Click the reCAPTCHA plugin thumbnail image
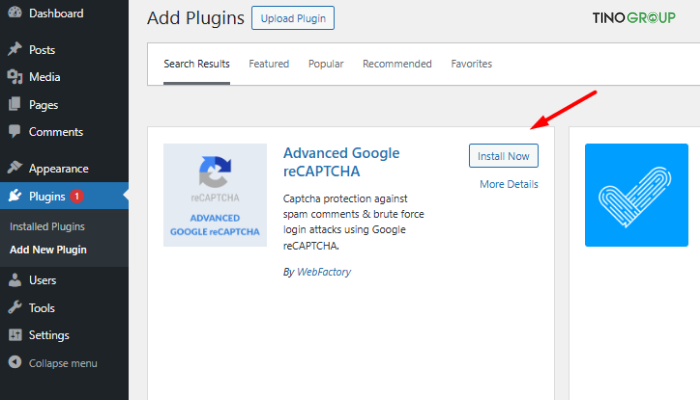700x400 pixels. [215, 195]
